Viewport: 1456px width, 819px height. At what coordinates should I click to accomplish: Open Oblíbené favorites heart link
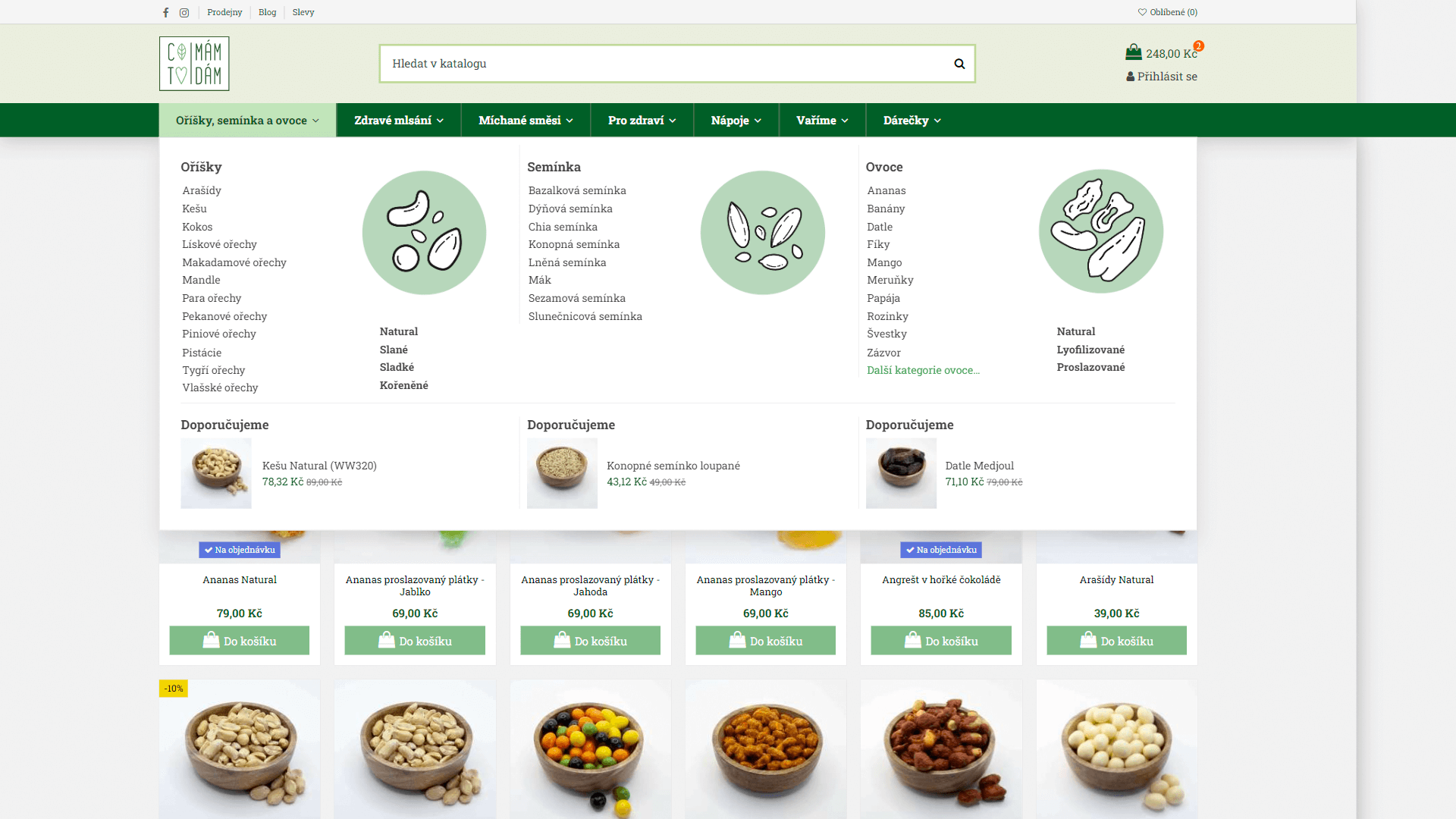point(1168,12)
